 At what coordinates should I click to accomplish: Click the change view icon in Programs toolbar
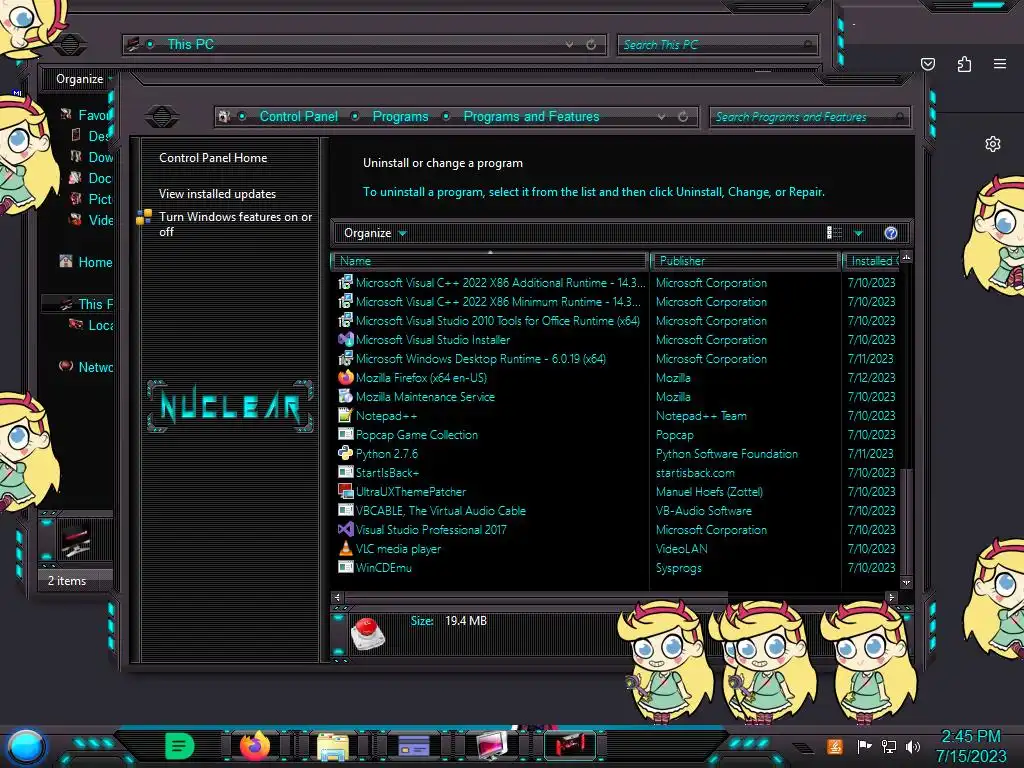click(834, 233)
